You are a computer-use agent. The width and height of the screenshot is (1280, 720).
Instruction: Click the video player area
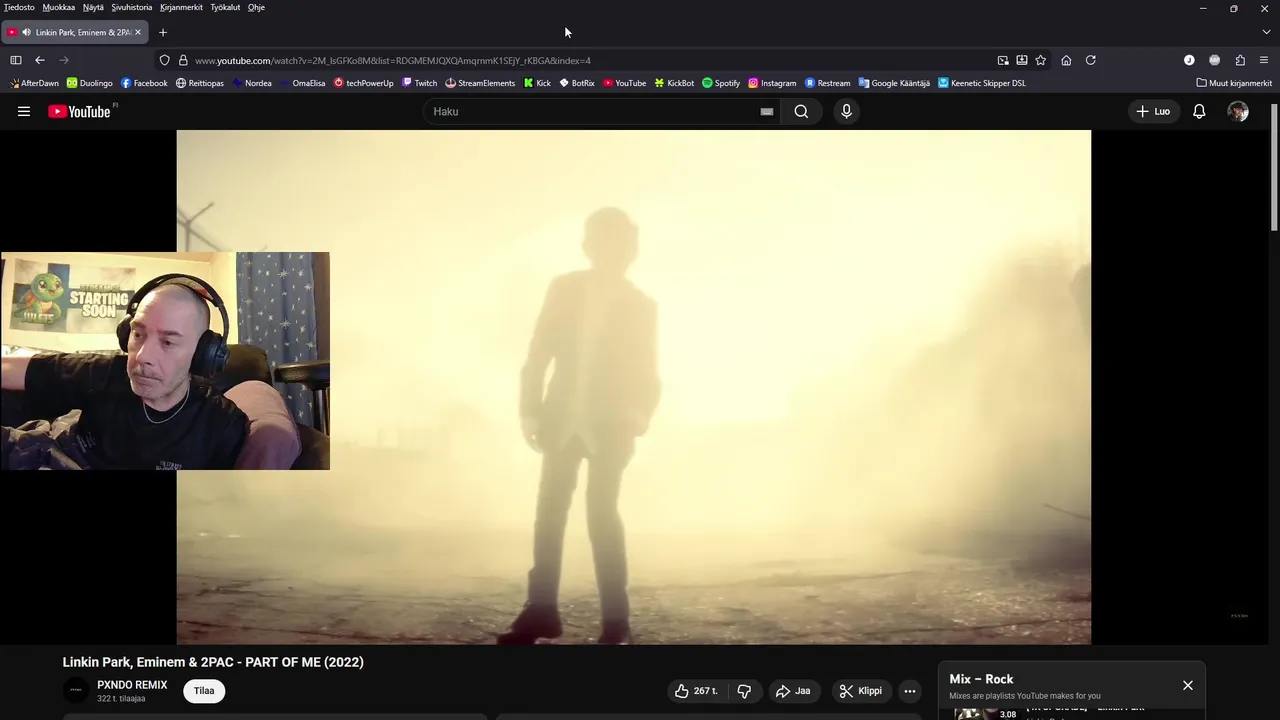(x=634, y=387)
